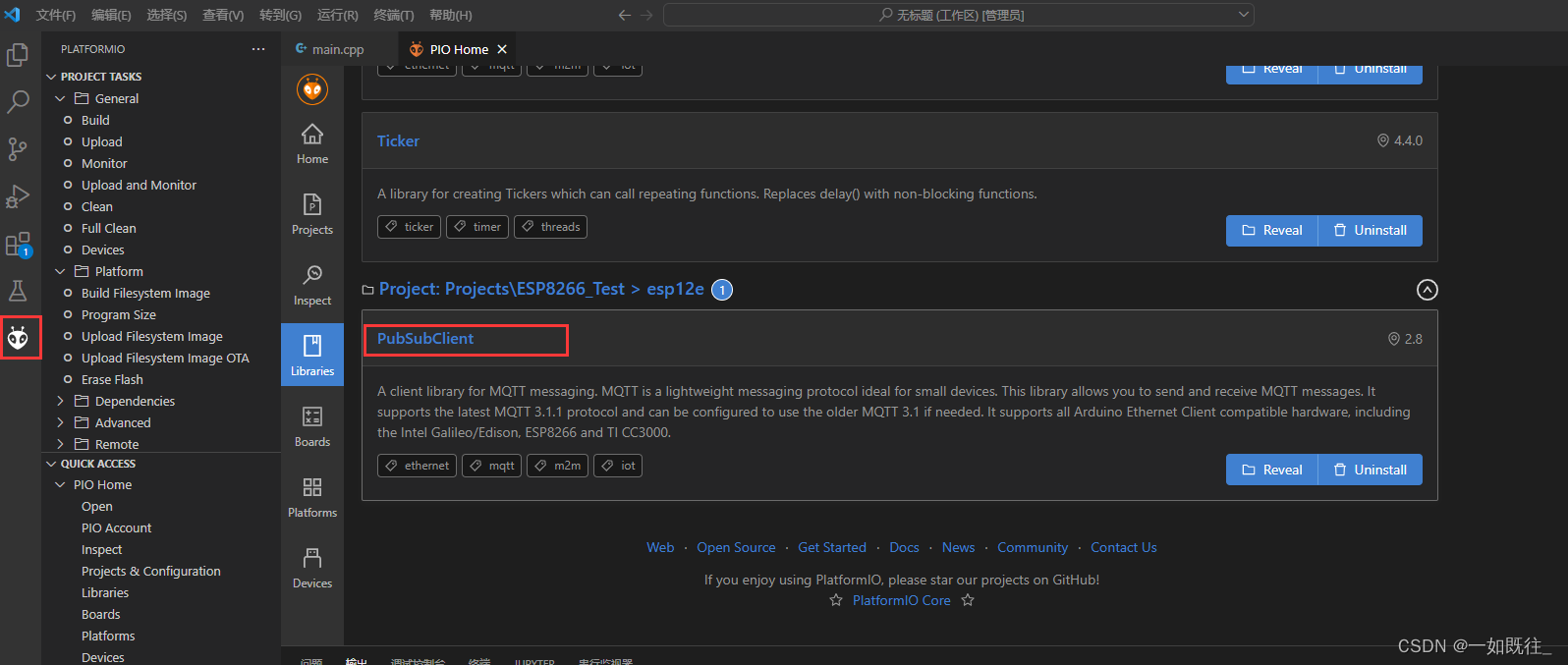Open the Testing flask icon
The image size is (1568, 665).
point(18,291)
